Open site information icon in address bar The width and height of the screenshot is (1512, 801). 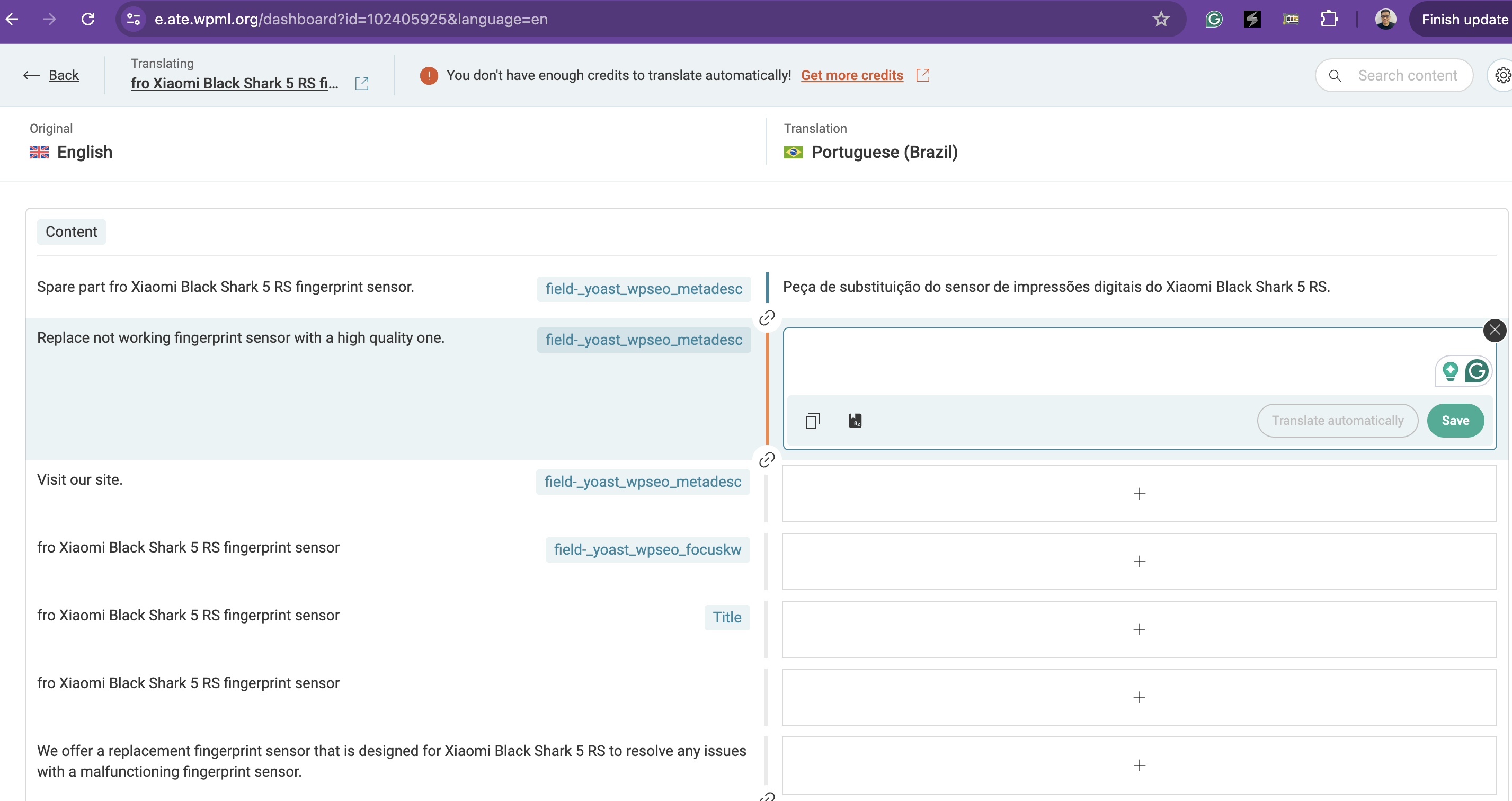tap(133, 20)
